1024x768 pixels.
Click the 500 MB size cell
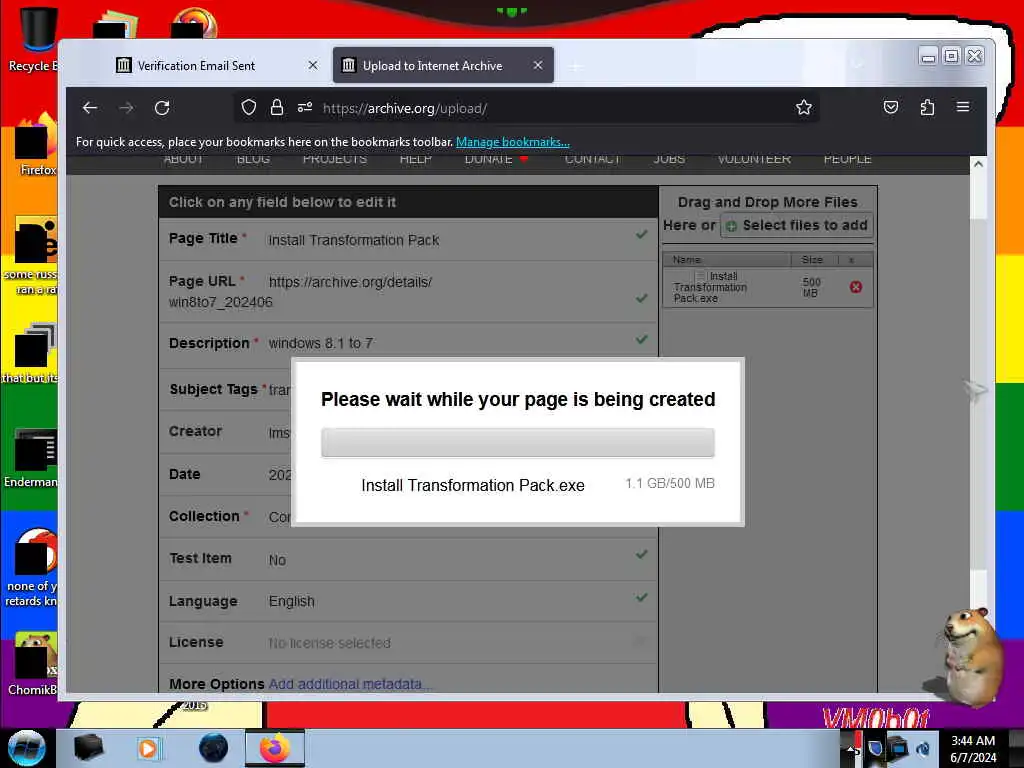[811, 287]
